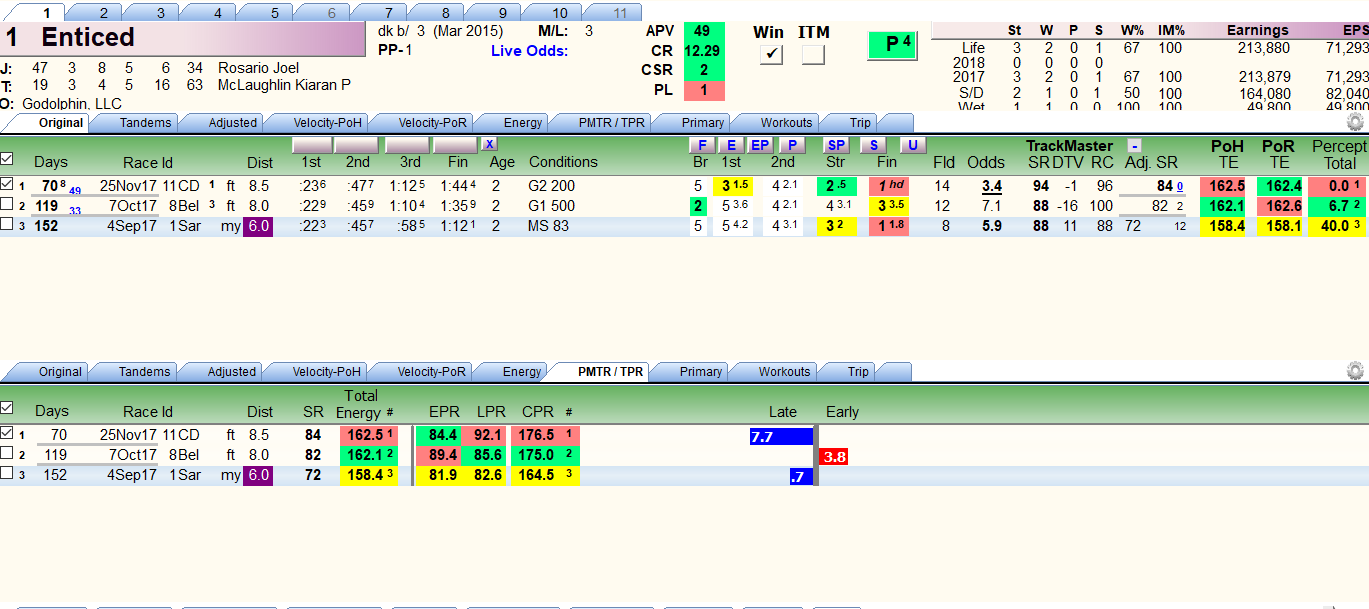Click owner name Godolphin, LLC
This screenshot has height=609, width=1369.
pos(72,103)
